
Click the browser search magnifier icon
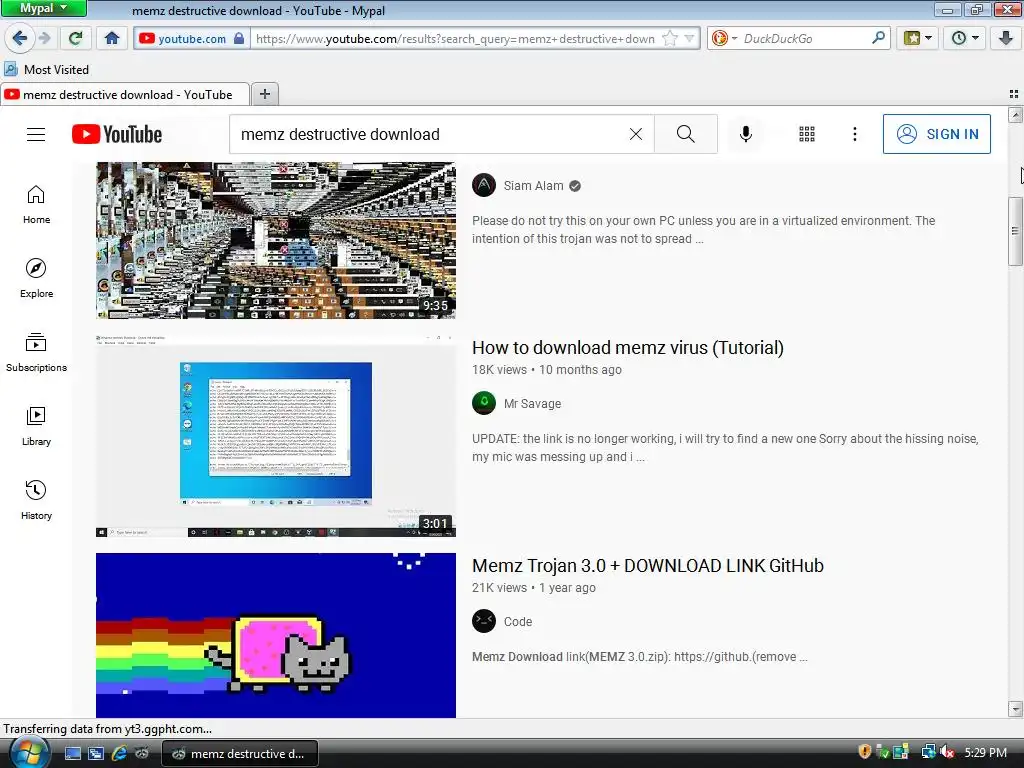878,38
